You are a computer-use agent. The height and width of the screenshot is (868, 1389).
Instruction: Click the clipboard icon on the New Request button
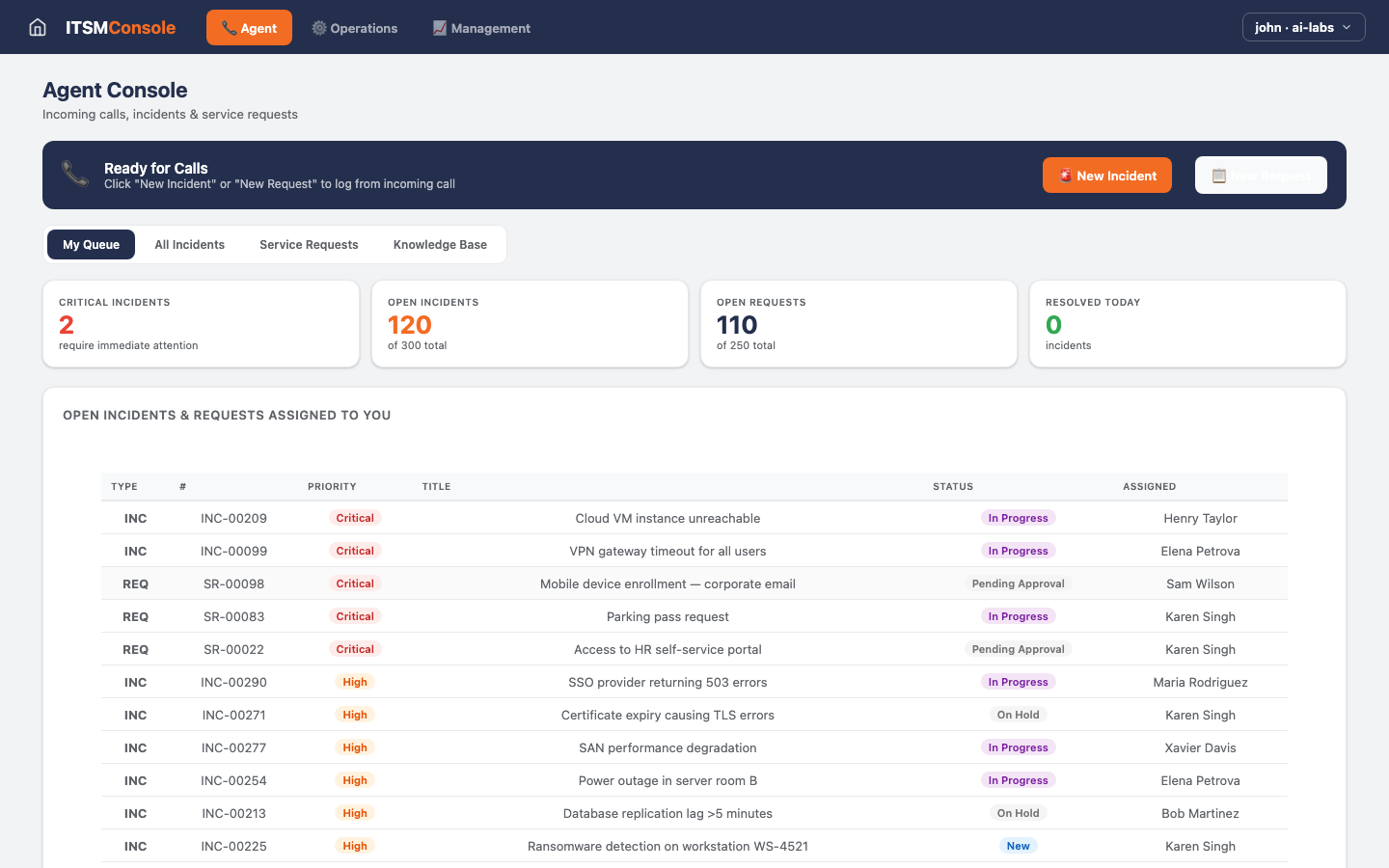(x=1219, y=175)
